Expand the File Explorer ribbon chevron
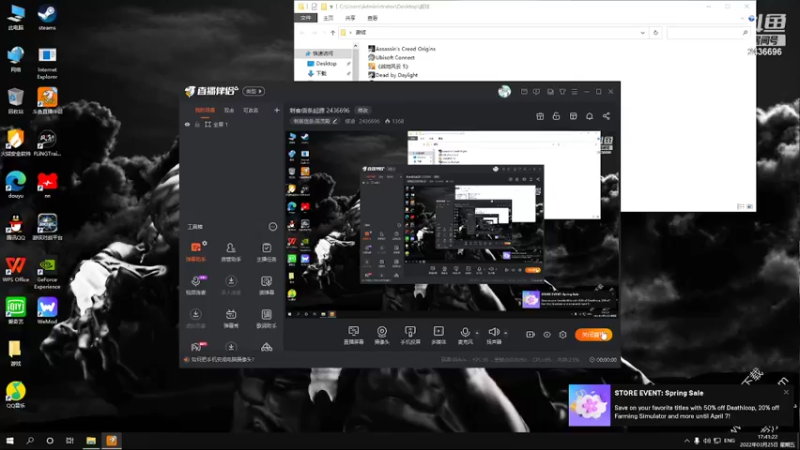The image size is (800, 450). tap(742, 18)
